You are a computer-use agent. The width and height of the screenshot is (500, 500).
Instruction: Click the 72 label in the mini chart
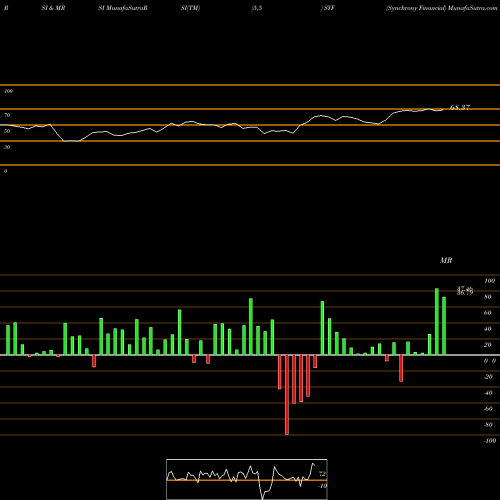pyautogui.click(x=322, y=474)
